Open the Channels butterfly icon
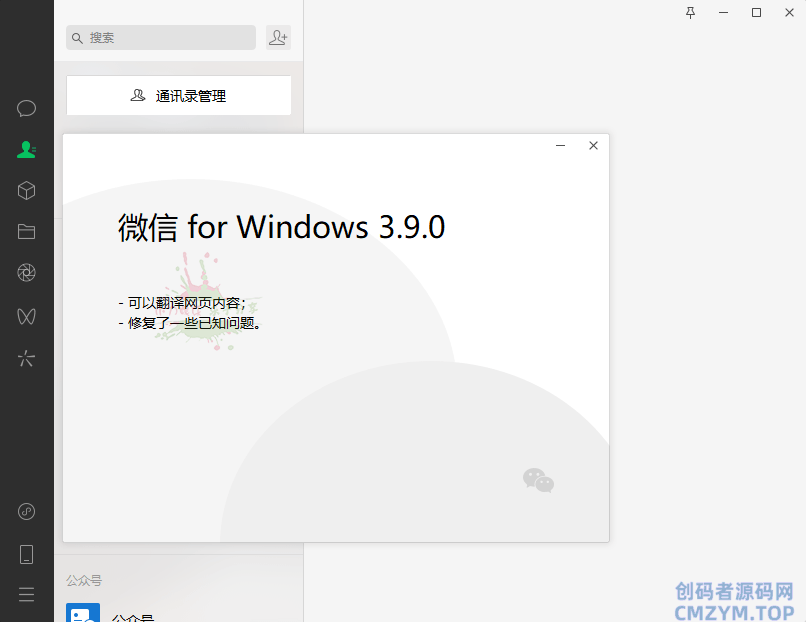This screenshot has height=622, width=806. (x=26, y=316)
